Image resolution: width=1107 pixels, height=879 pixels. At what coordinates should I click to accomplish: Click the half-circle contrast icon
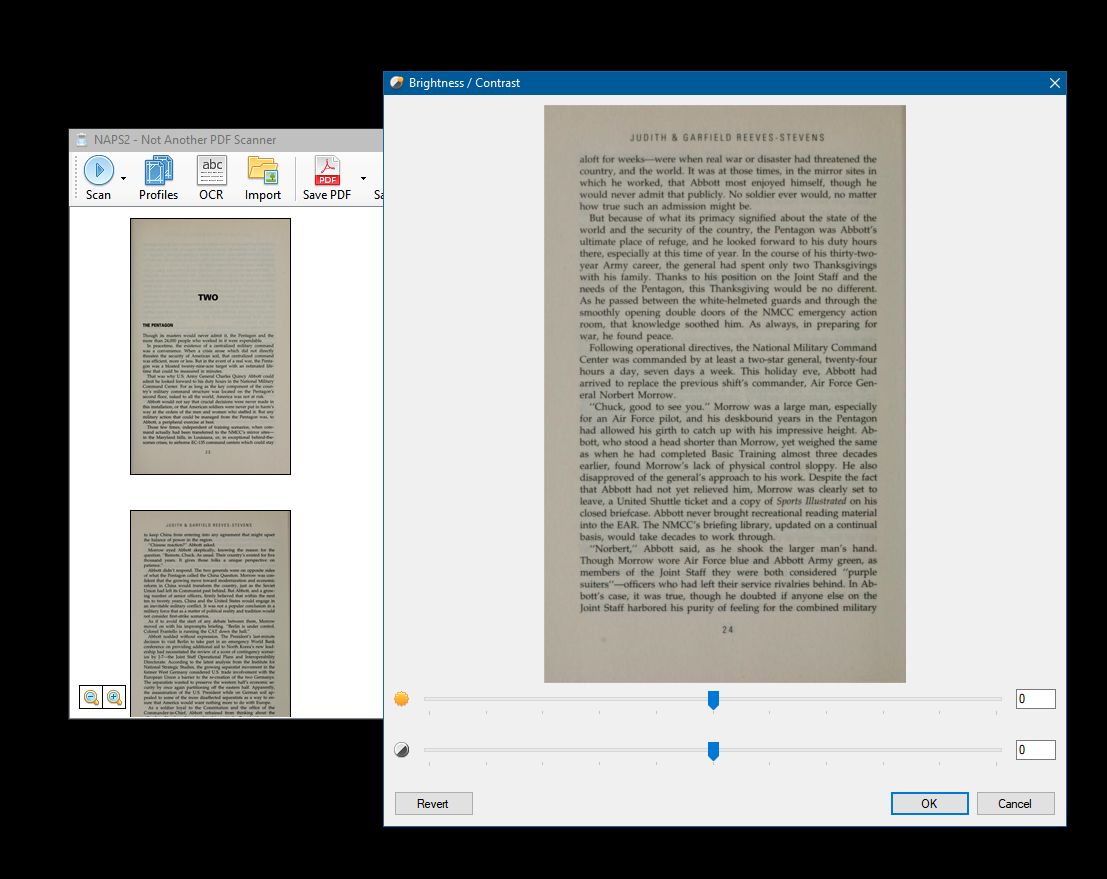[402, 750]
